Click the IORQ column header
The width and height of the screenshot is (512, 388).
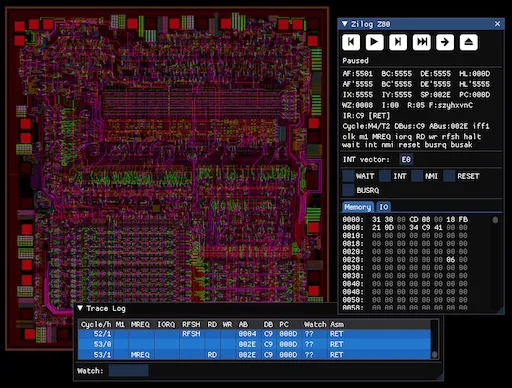166,324
